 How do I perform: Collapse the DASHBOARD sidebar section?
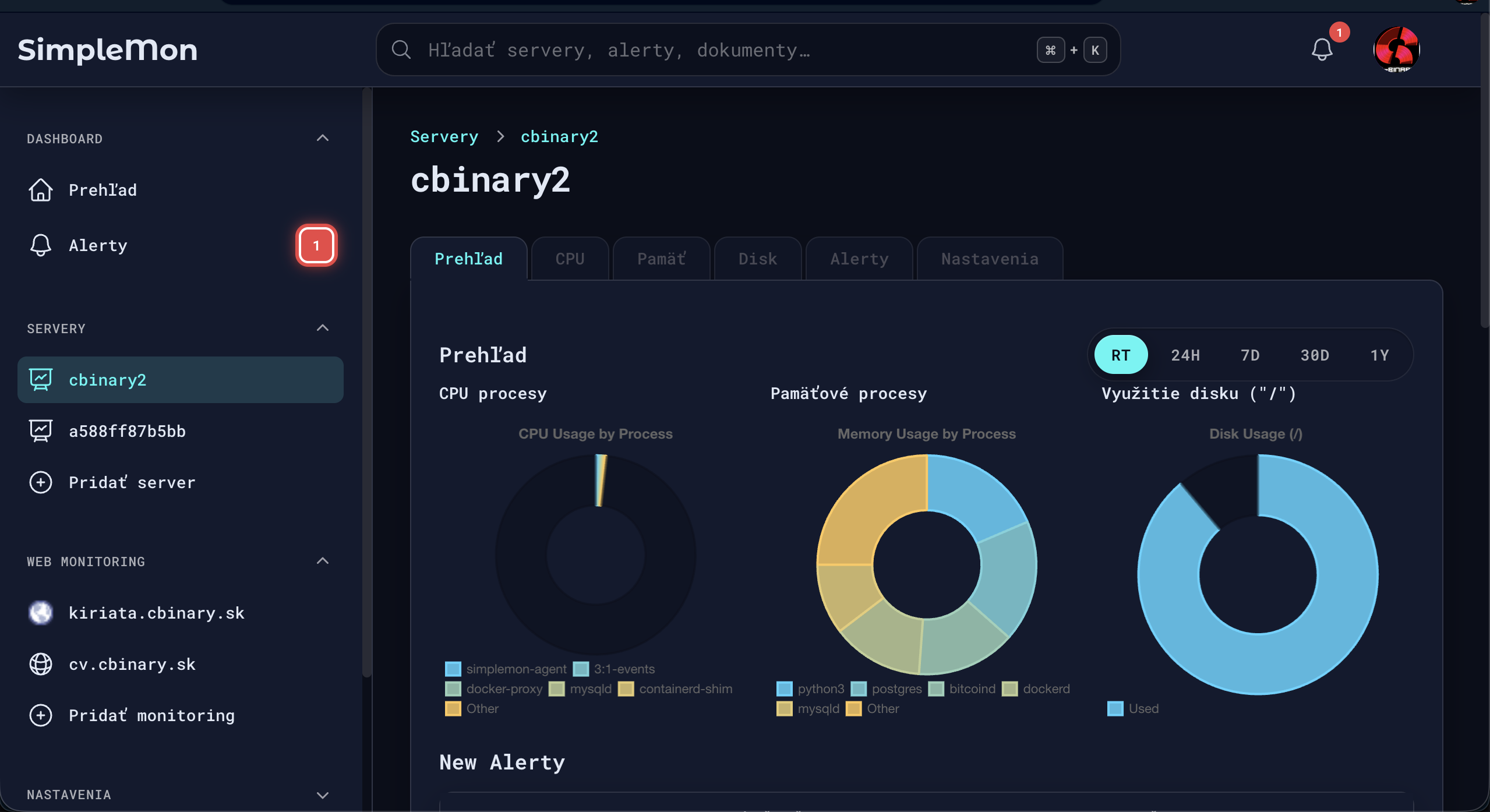[323, 138]
